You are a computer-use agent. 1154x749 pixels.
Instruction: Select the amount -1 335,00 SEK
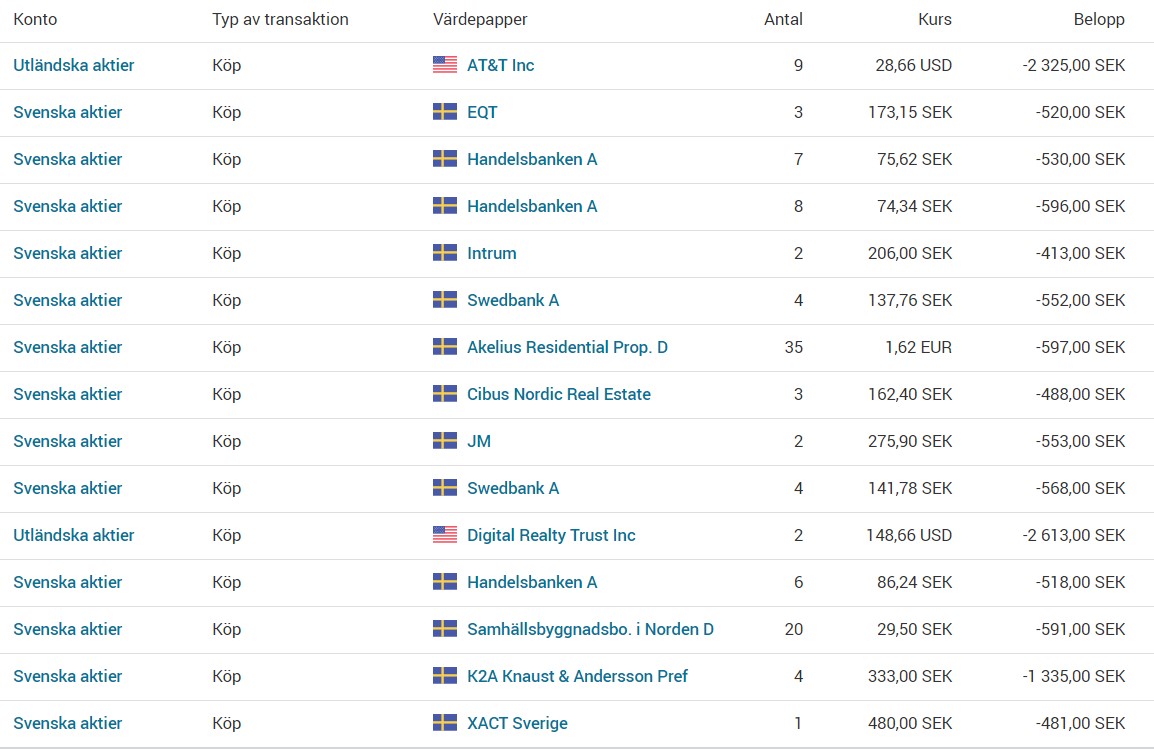pyautogui.click(x=1074, y=676)
